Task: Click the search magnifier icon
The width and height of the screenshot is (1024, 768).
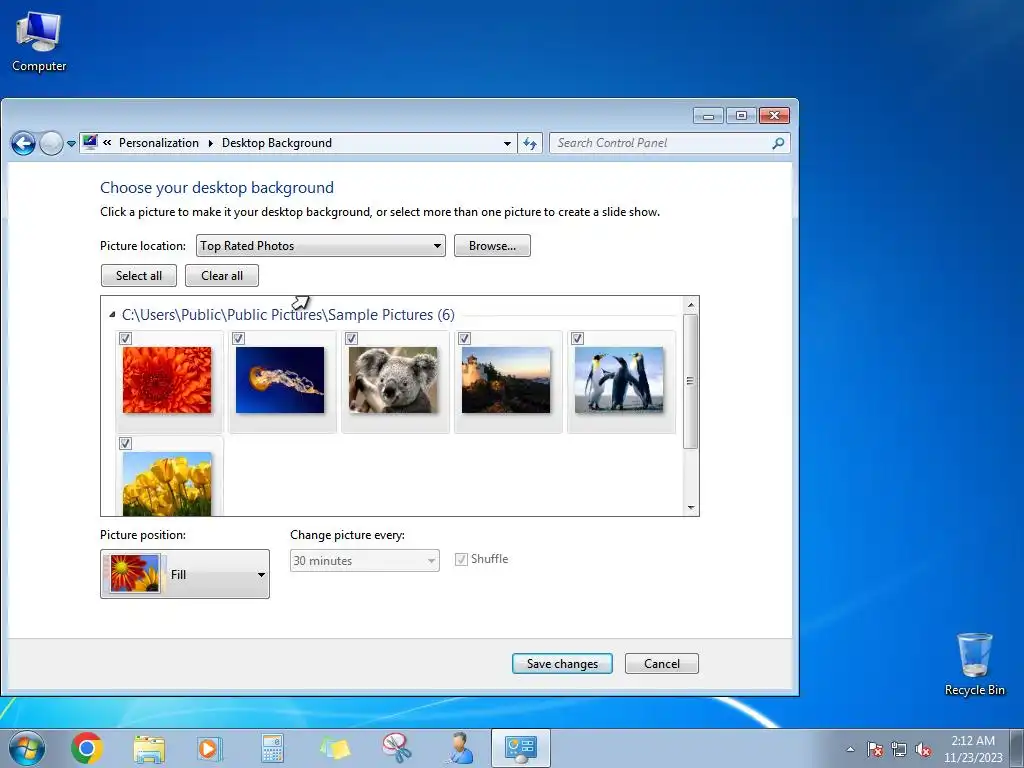Action: [x=778, y=143]
